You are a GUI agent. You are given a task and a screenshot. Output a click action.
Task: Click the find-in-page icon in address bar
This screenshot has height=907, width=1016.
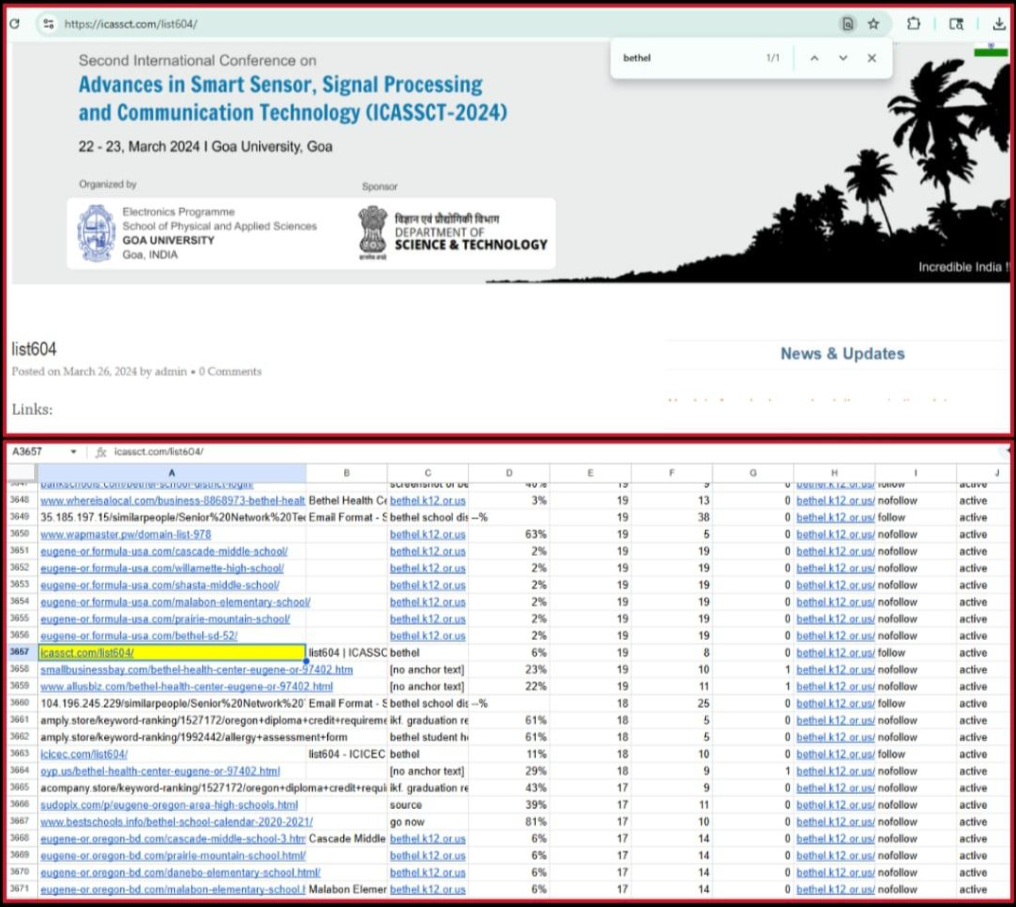[848, 24]
